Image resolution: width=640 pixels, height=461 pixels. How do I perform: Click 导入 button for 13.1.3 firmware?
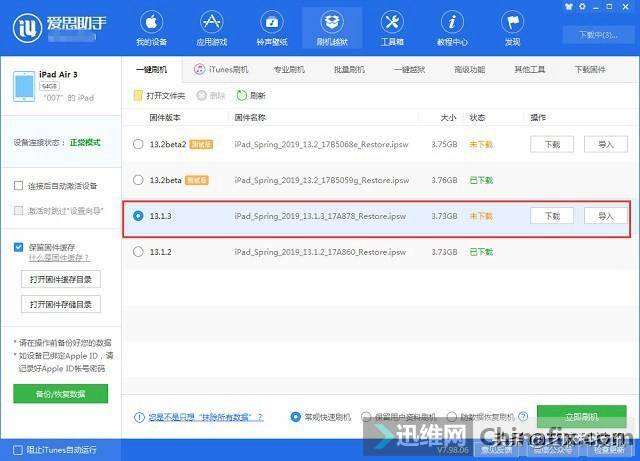click(606, 216)
